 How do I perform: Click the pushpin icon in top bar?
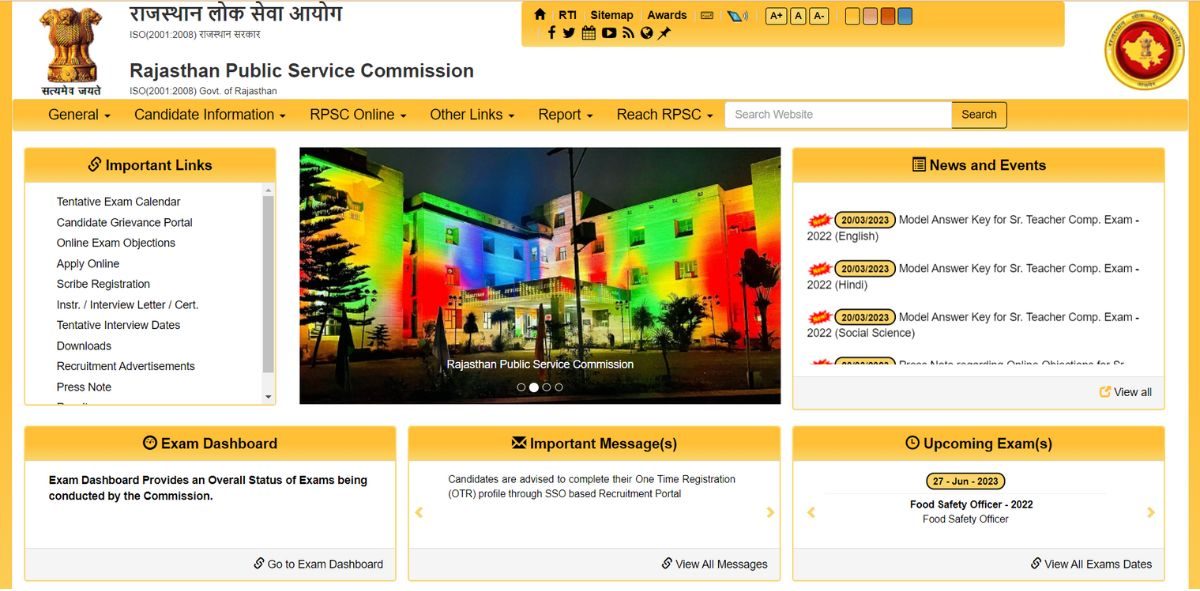pyautogui.click(x=664, y=33)
